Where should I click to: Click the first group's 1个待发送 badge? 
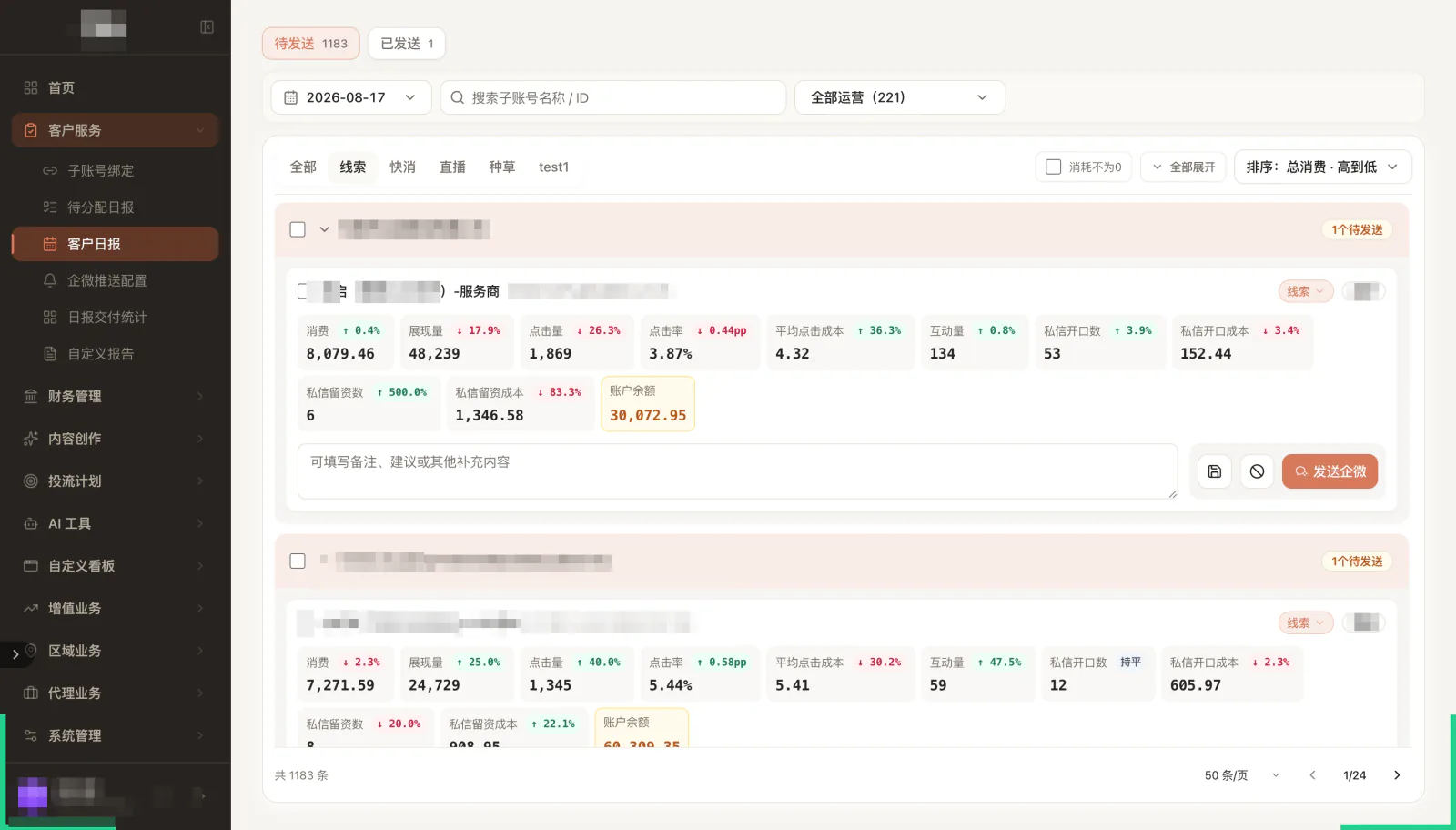[1357, 229]
